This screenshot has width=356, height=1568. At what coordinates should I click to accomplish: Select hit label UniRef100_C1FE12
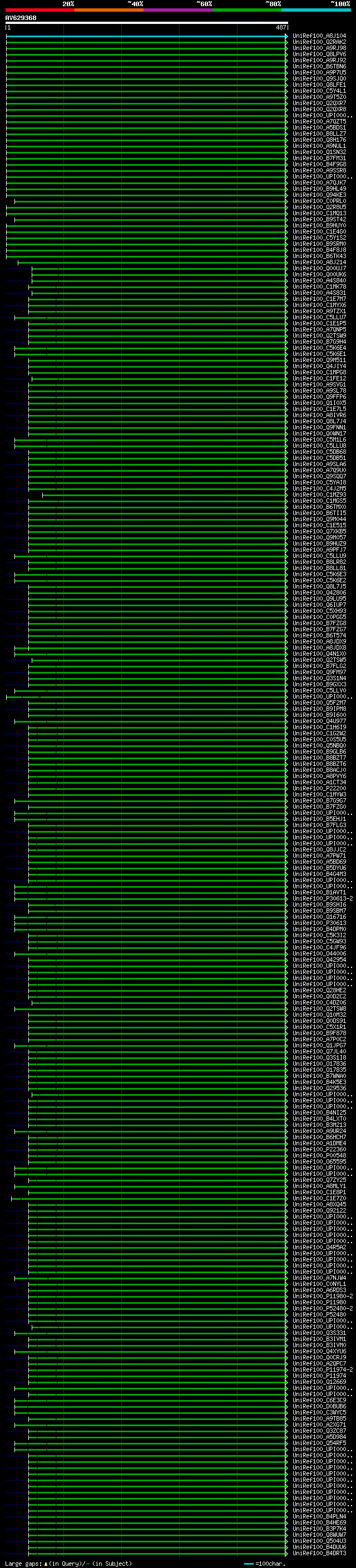[319, 378]
